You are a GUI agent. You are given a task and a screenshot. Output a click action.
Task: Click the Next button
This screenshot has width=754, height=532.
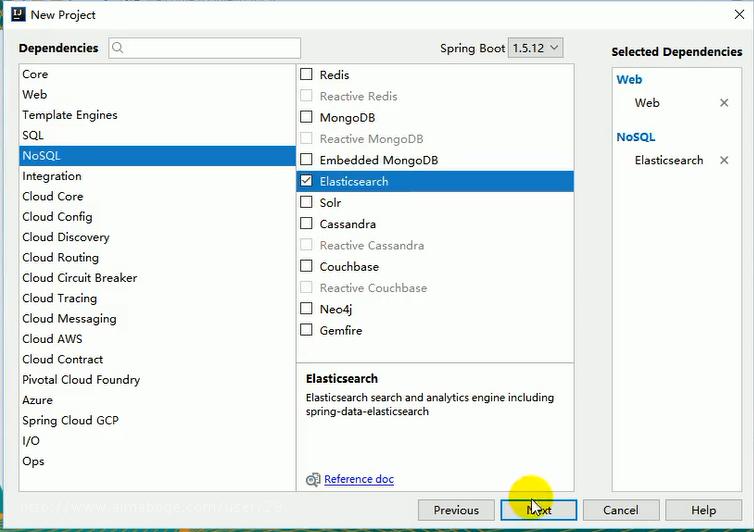click(x=539, y=510)
